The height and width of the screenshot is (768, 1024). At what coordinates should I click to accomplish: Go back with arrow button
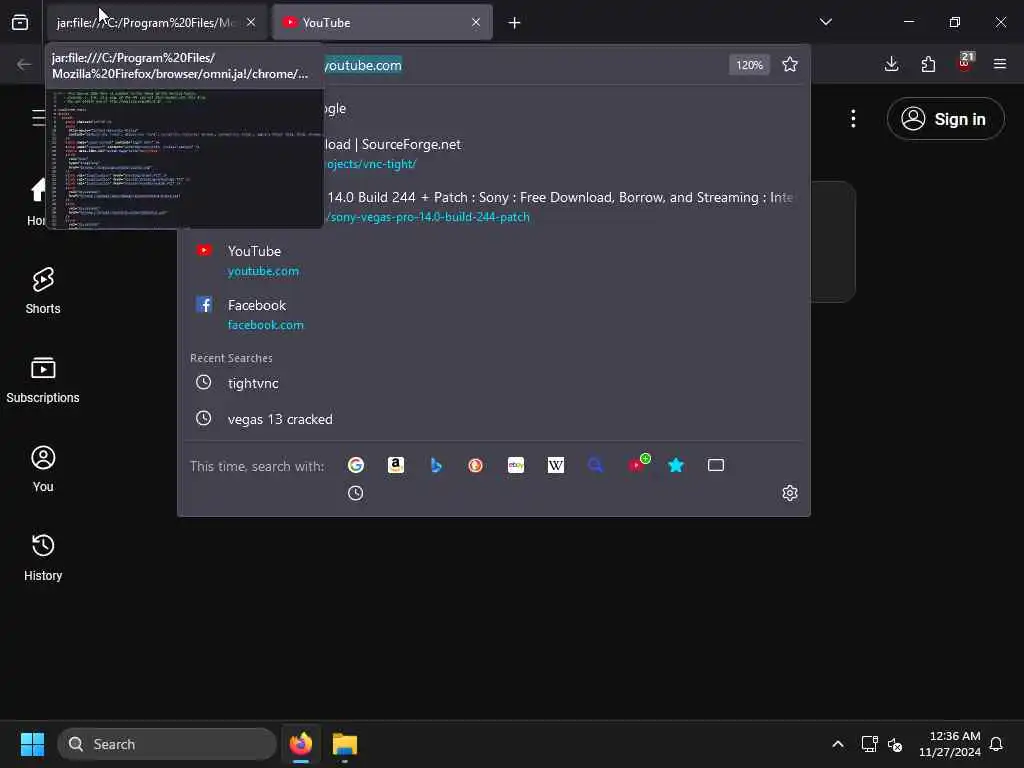coord(24,64)
